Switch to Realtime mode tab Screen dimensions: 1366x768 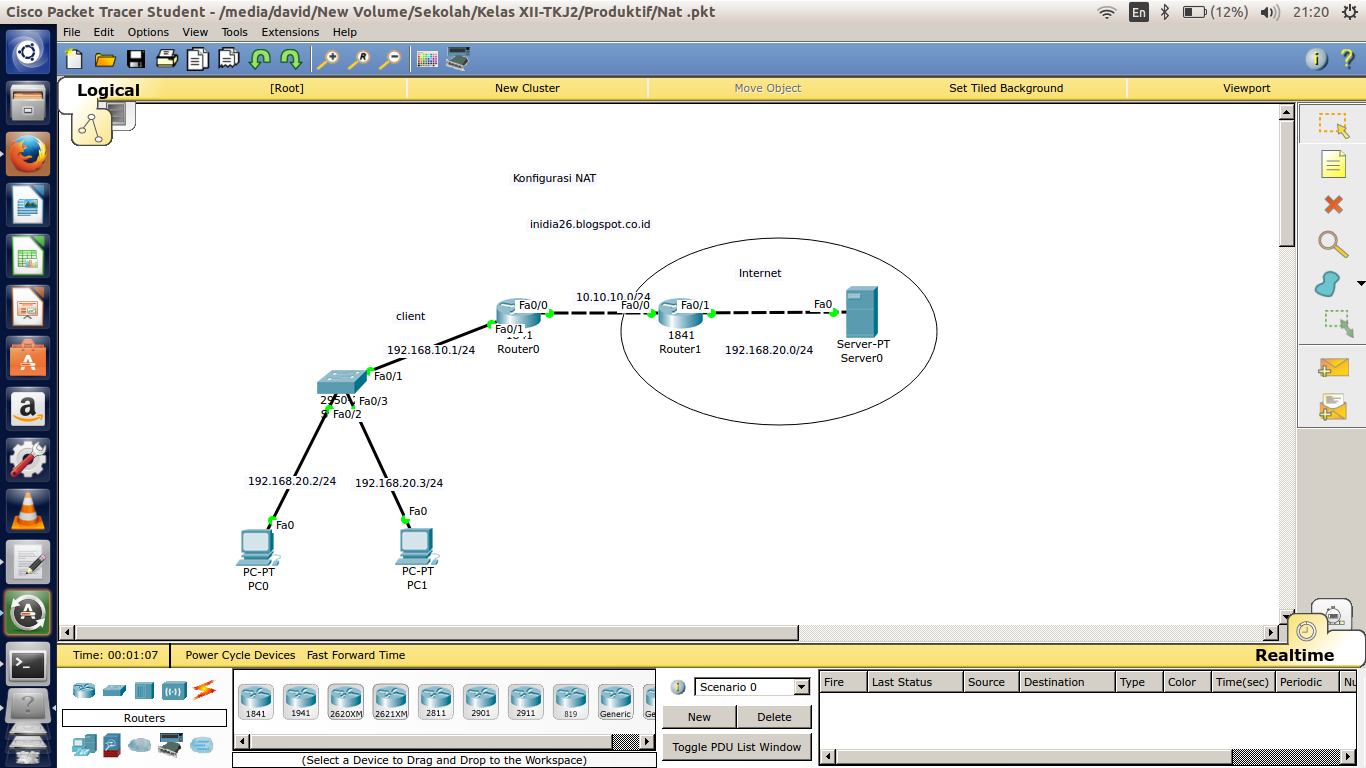[1294, 655]
